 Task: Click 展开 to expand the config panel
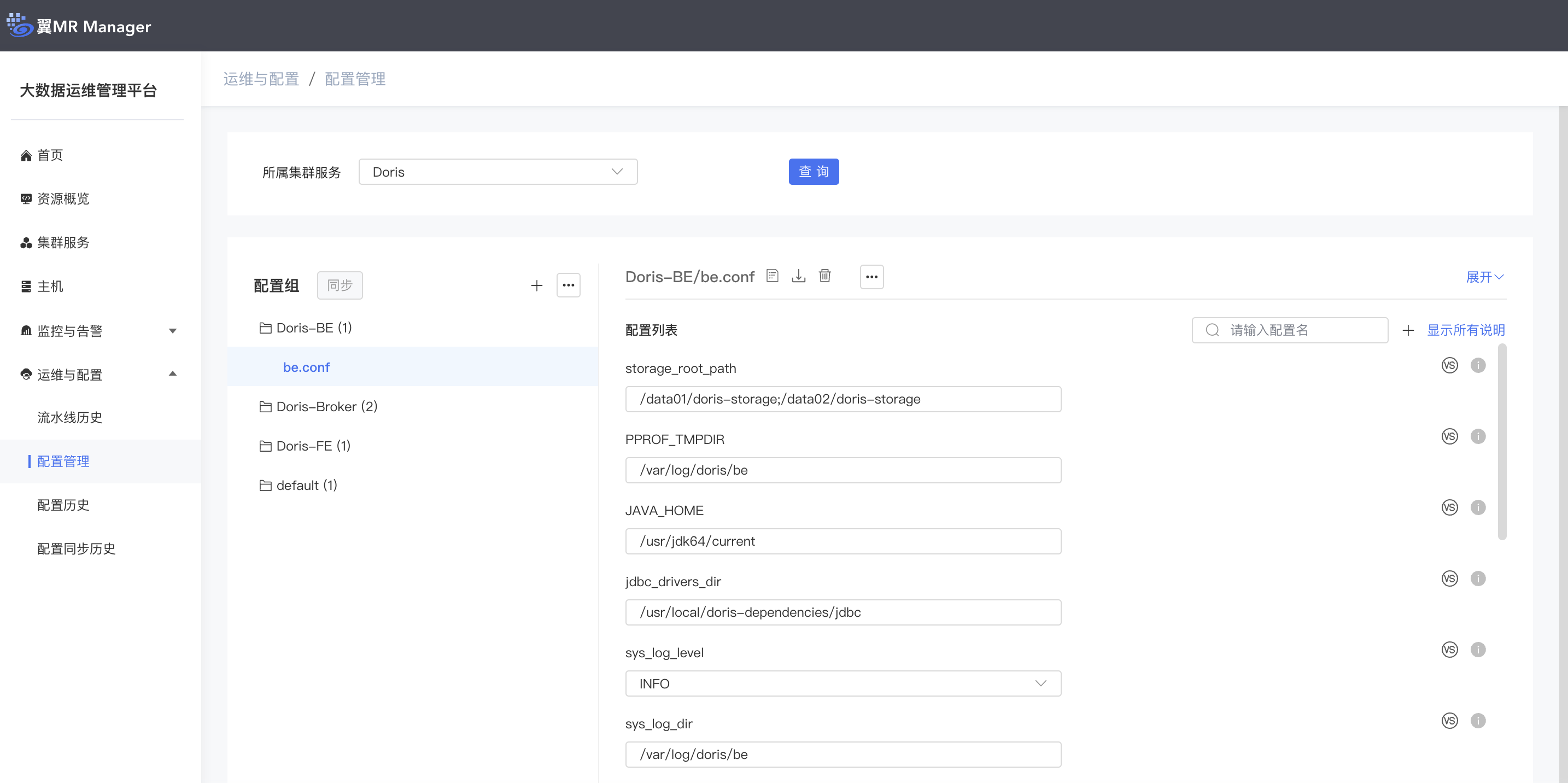pyautogui.click(x=1484, y=277)
